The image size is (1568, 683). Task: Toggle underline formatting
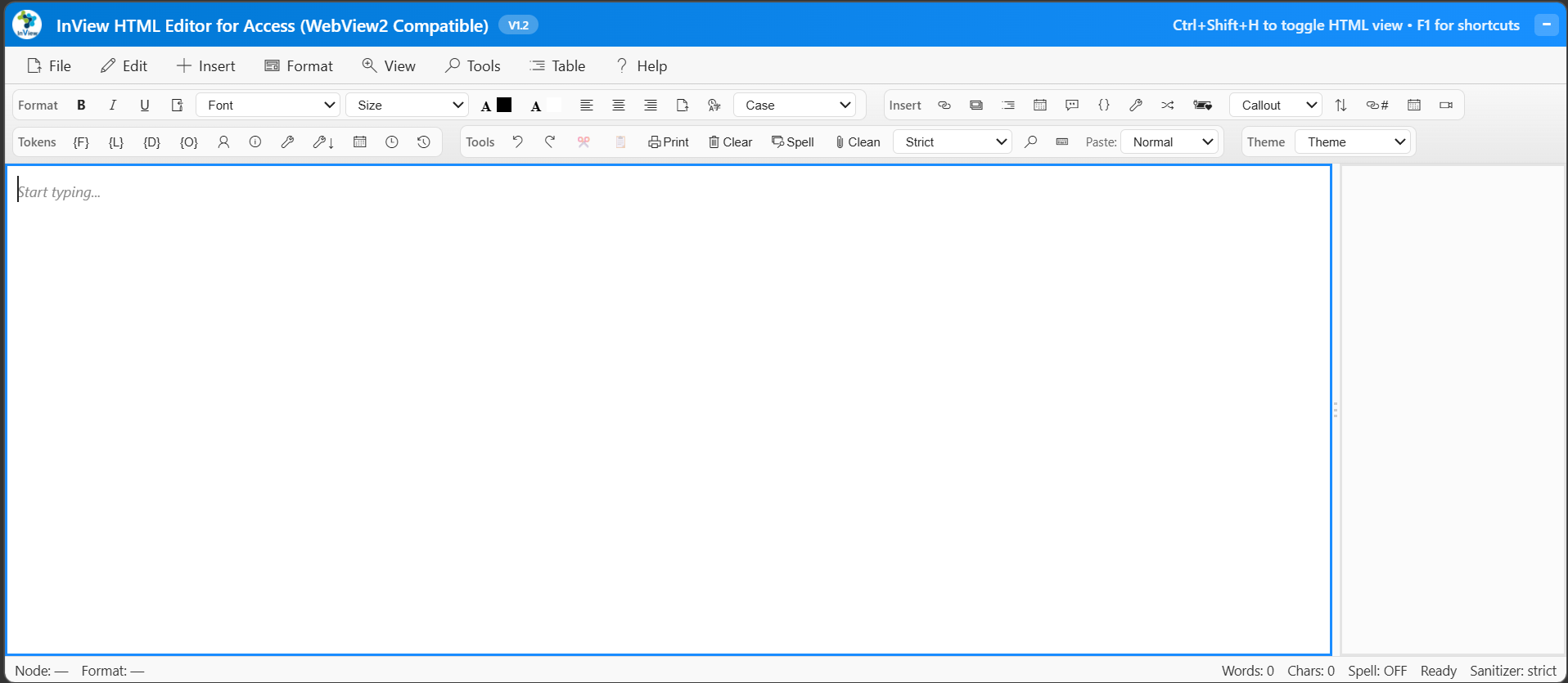click(x=145, y=105)
